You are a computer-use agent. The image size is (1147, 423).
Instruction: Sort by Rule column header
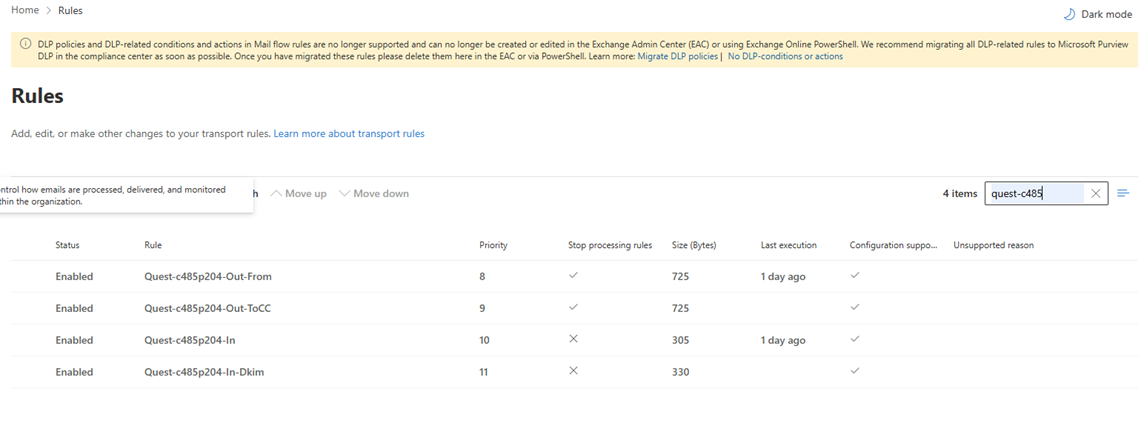153,245
